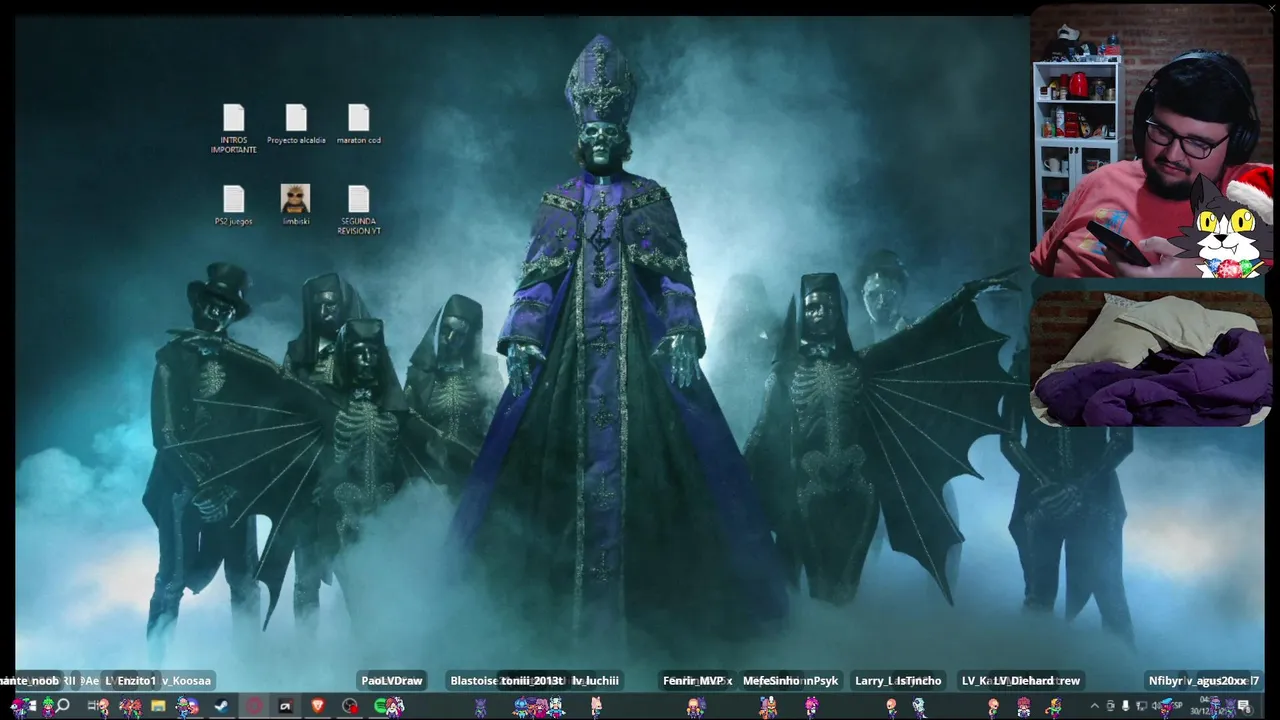Image resolution: width=1280 pixels, height=720 pixels.
Task: Select the INTROS IMPORTANTE desktop file
Action: click(233, 129)
